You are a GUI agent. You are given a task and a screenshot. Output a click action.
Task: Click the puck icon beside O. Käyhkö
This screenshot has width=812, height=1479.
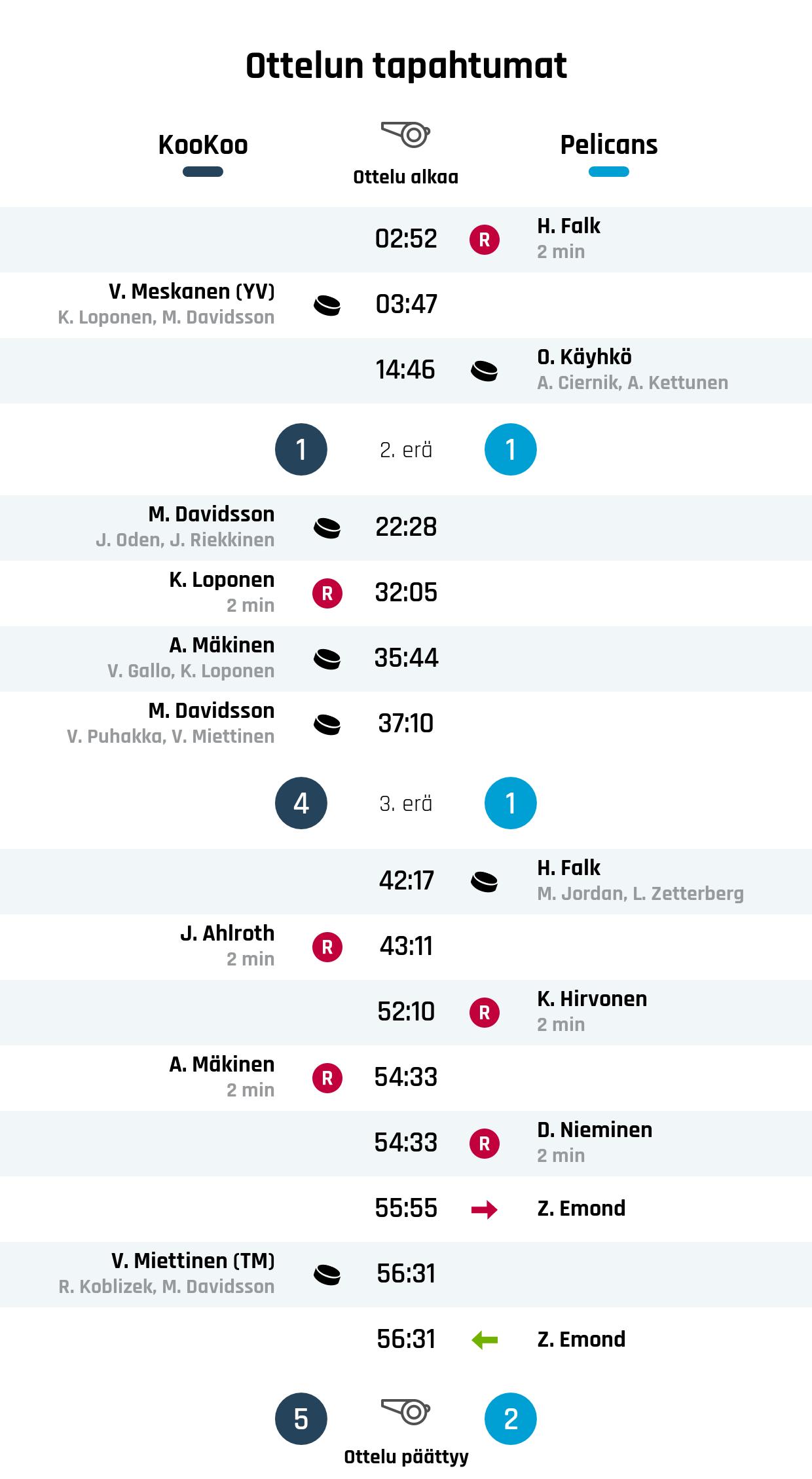[485, 371]
